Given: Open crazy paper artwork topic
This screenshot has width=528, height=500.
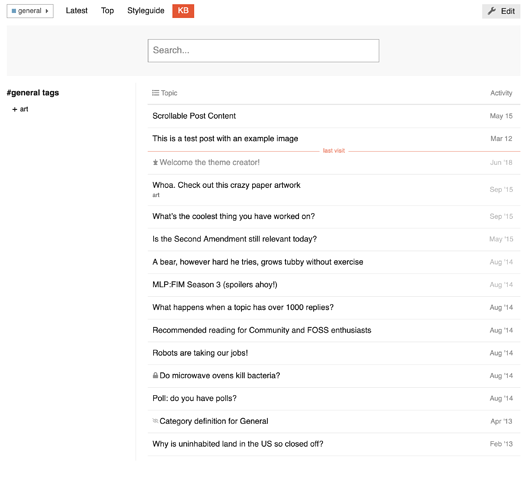Looking at the screenshot, I should (226, 185).
